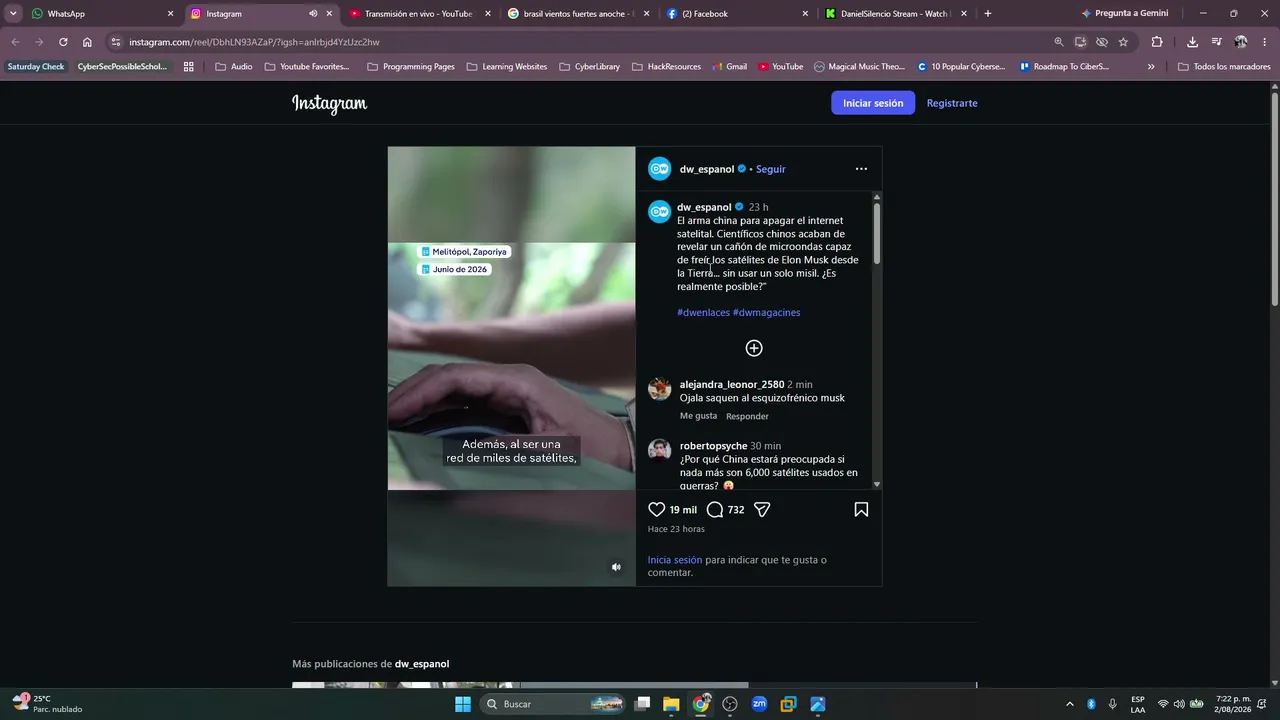Switch to the WhatsApp tab
This screenshot has width=1280, height=720.
(104, 14)
